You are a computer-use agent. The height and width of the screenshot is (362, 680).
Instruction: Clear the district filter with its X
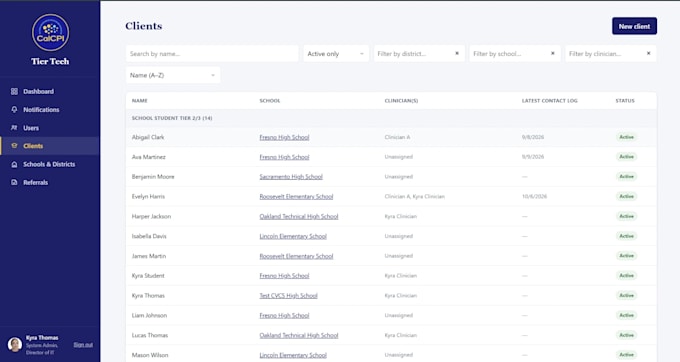point(457,53)
